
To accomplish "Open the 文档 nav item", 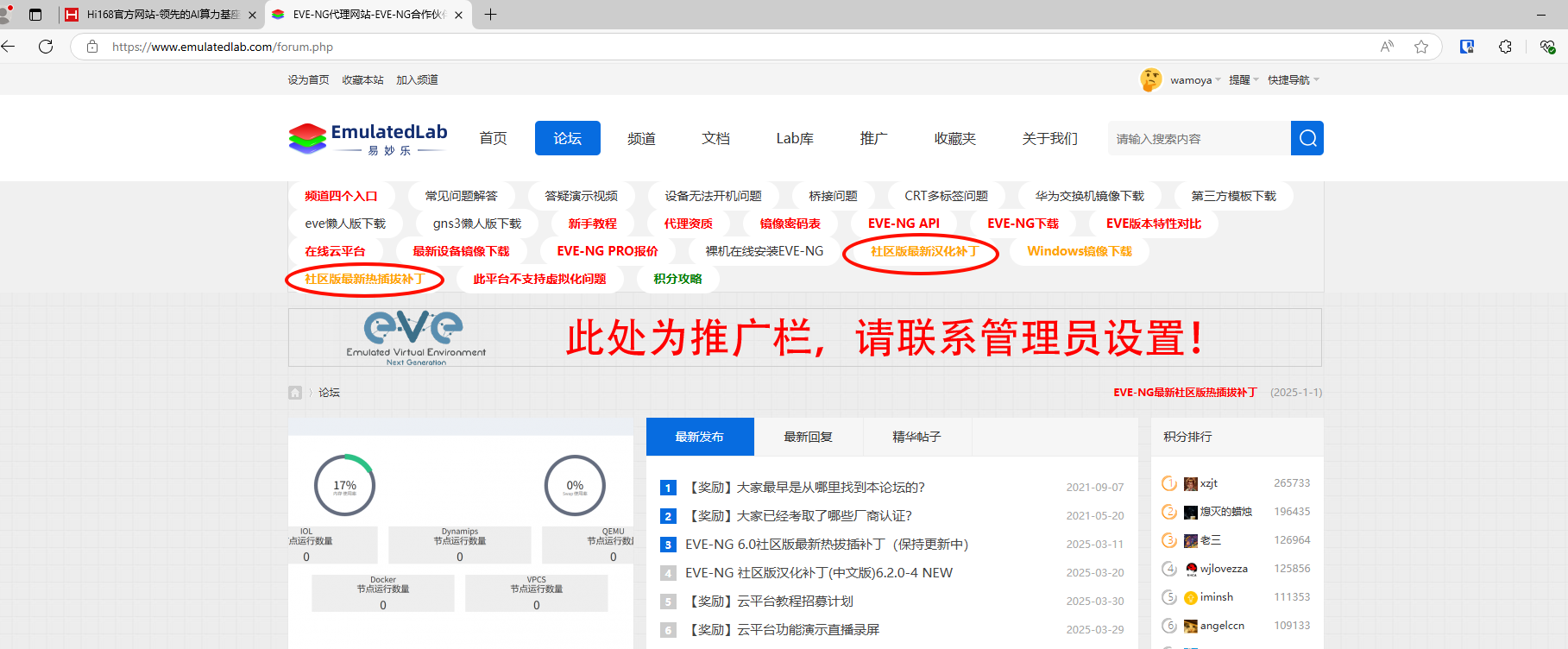I will (x=716, y=138).
